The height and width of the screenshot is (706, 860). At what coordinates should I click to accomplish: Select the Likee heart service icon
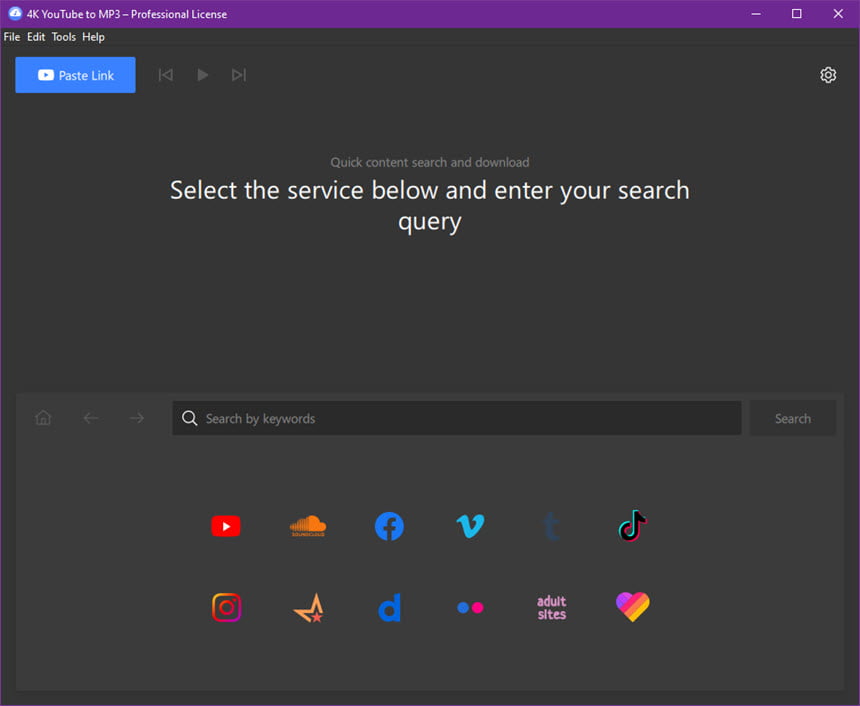633,607
